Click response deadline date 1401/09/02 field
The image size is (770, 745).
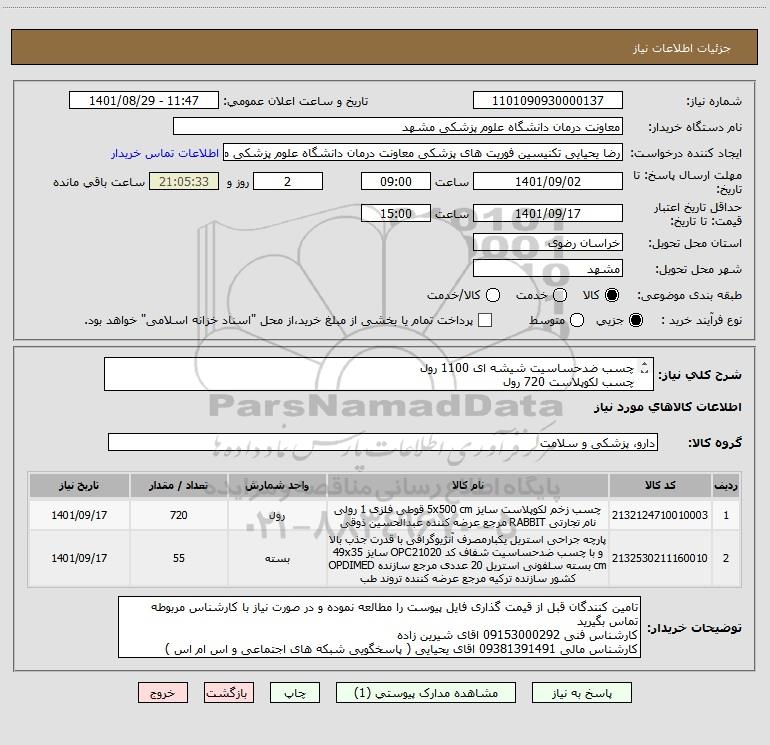[548, 181]
